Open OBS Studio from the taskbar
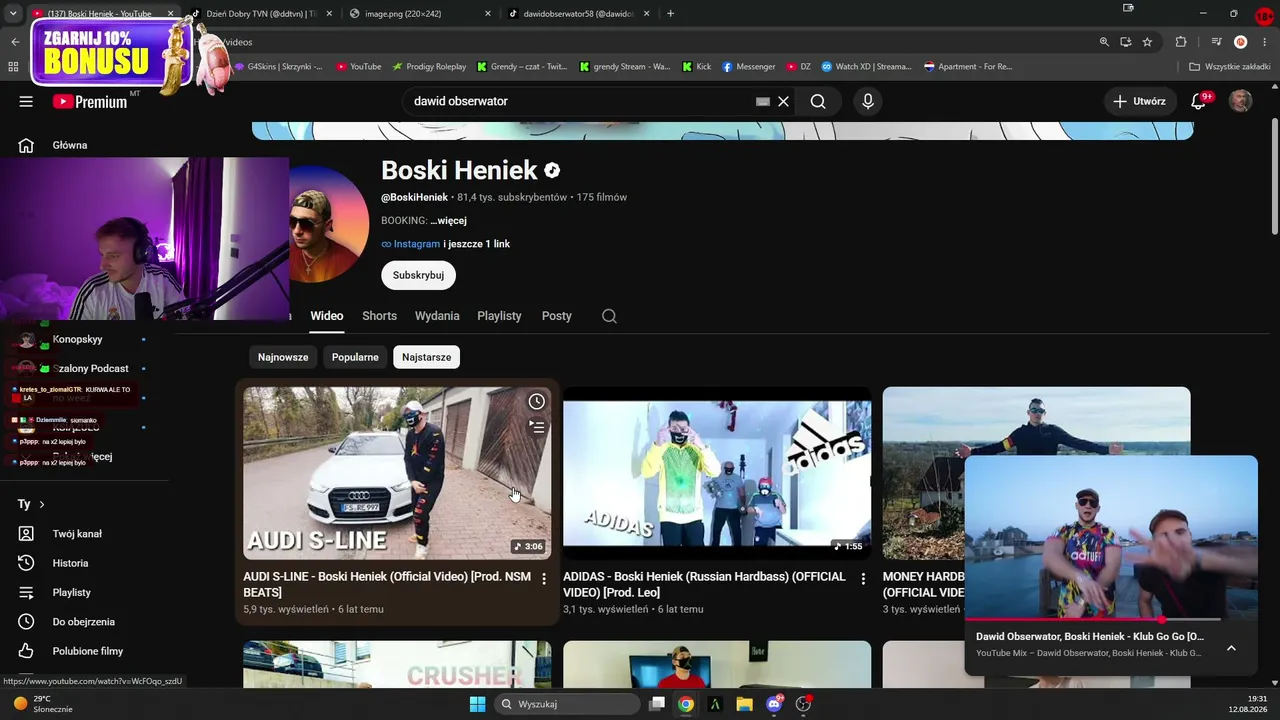This screenshot has height=720, width=1280. coord(803,704)
